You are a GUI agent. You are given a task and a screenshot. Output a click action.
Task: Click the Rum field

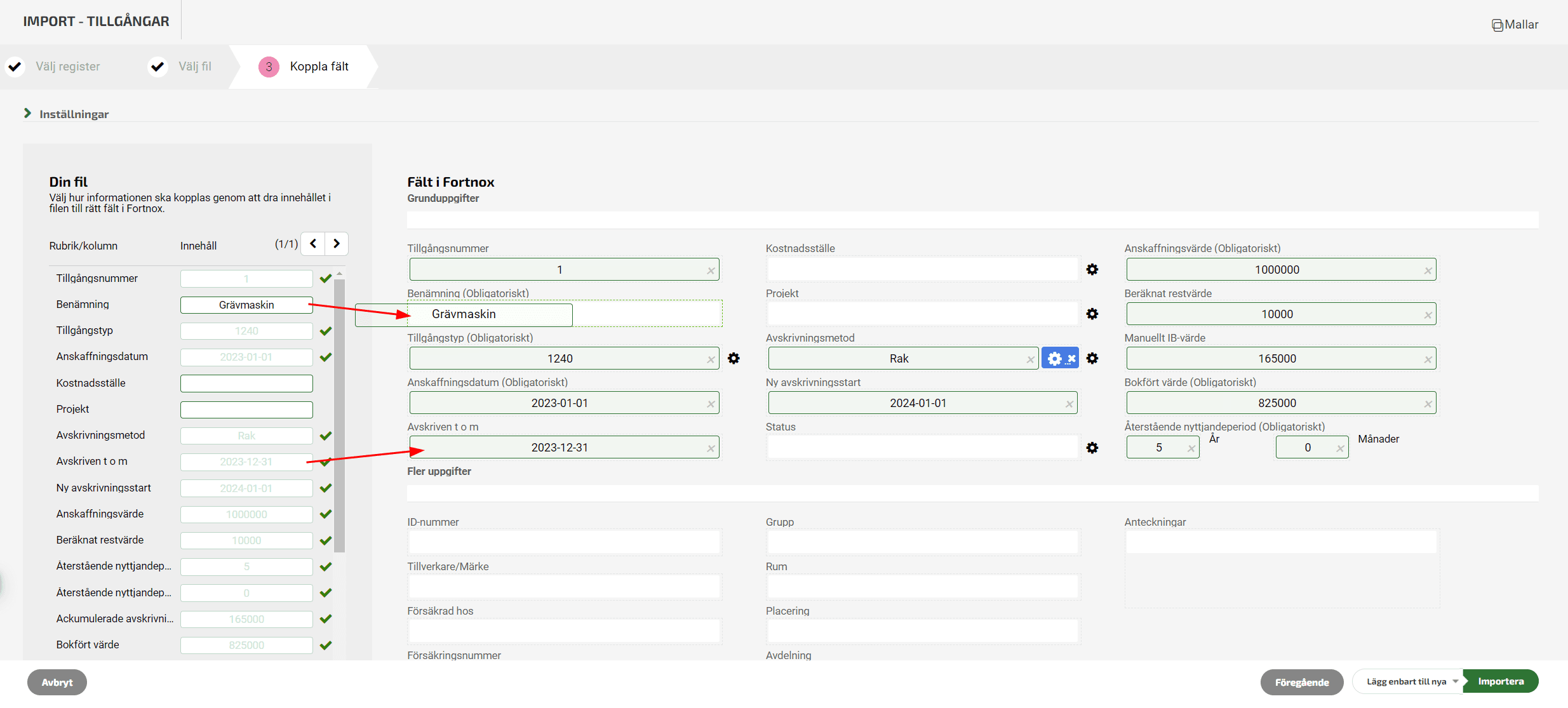(x=923, y=587)
